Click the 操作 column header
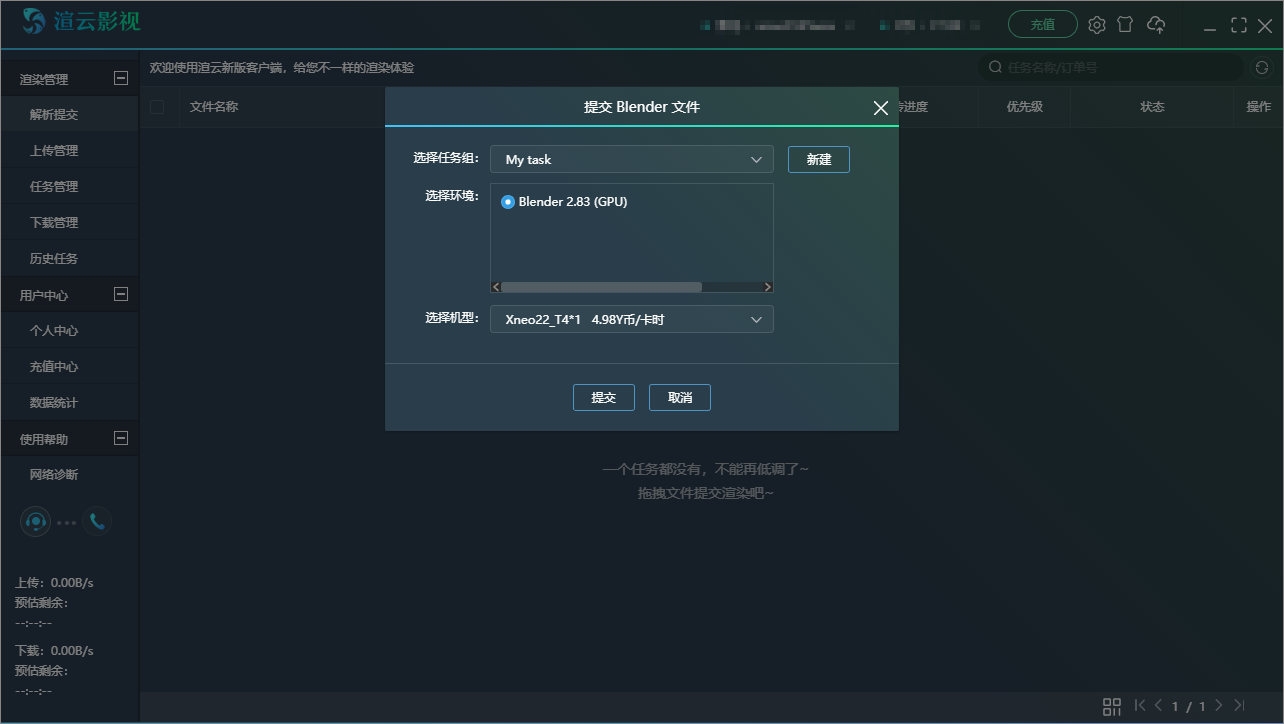This screenshot has height=724, width=1284. tap(1259, 107)
